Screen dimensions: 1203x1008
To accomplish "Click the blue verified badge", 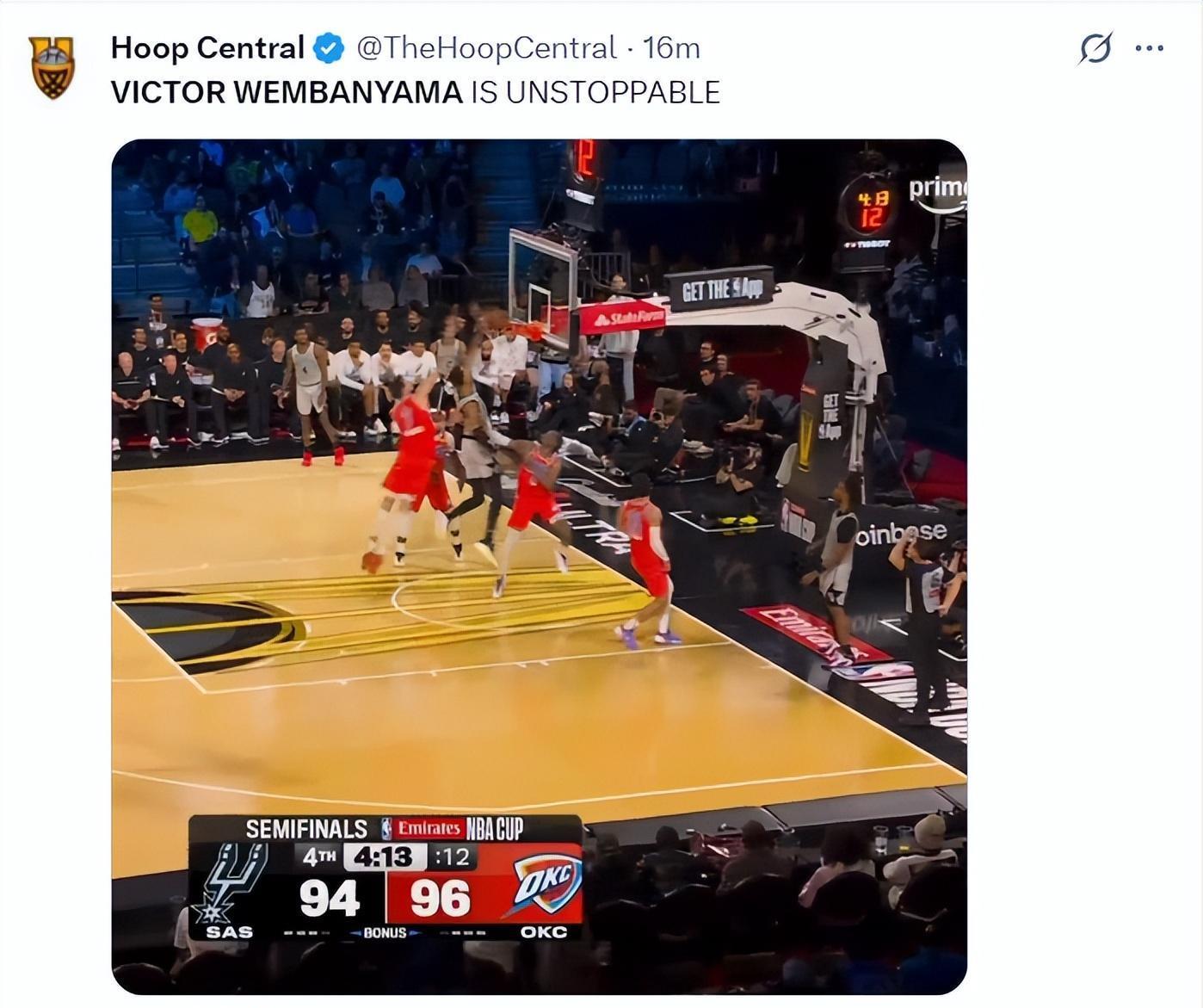I will (330, 48).
